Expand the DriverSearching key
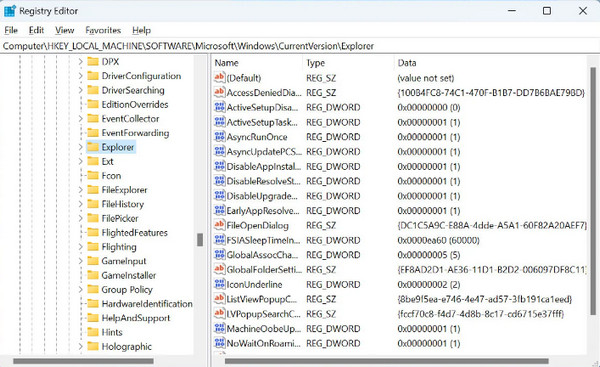600x367 pixels. pyautogui.click(x=80, y=90)
